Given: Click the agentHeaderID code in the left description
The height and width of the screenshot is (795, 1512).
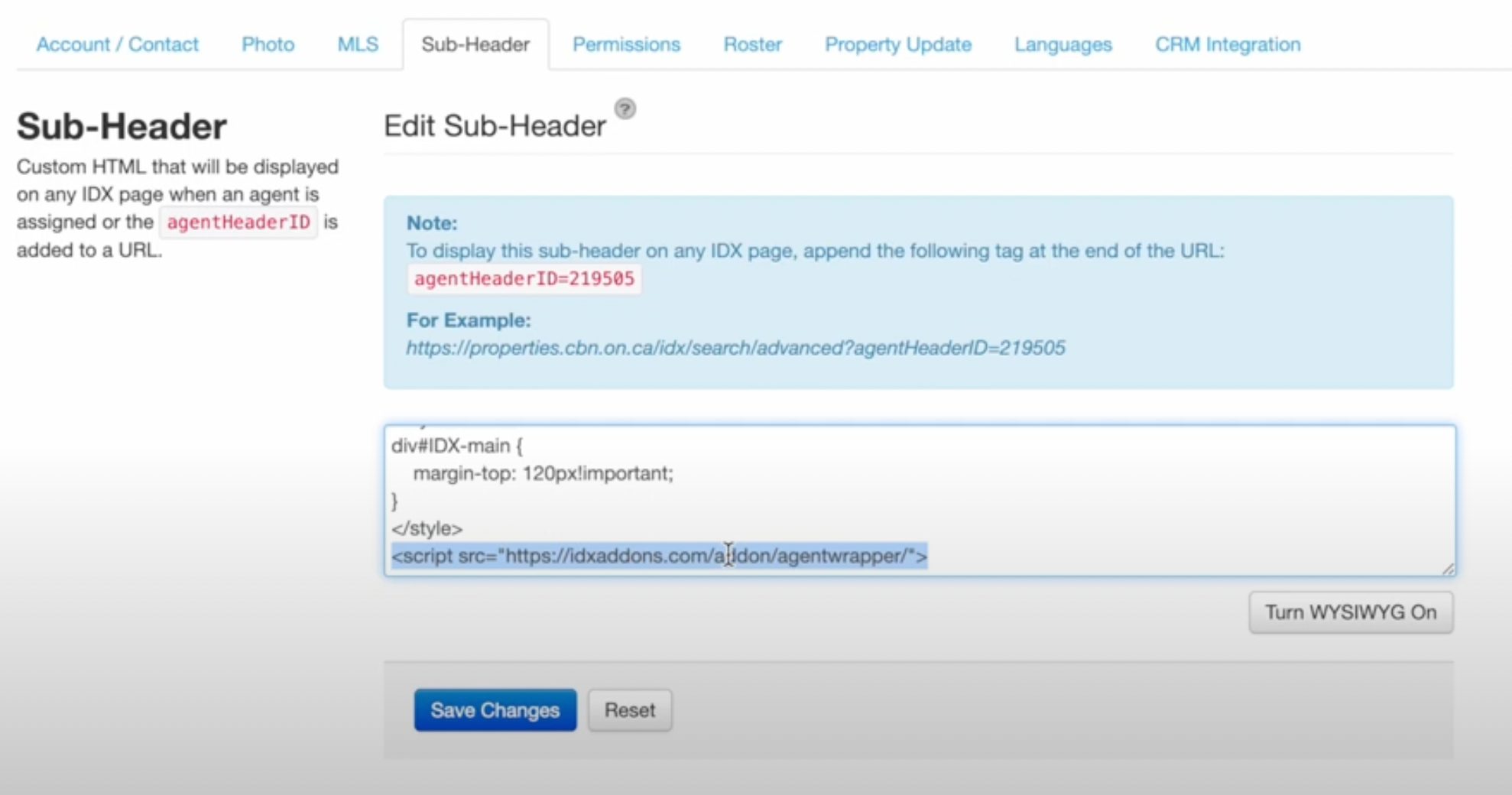Looking at the screenshot, I should click(x=238, y=222).
